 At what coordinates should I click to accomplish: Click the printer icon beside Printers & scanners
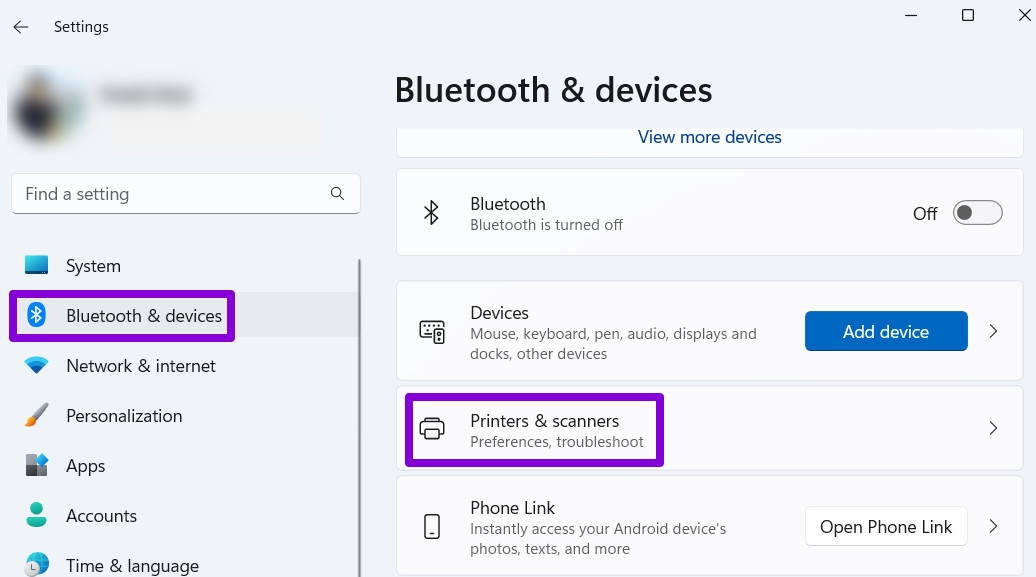(x=432, y=429)
